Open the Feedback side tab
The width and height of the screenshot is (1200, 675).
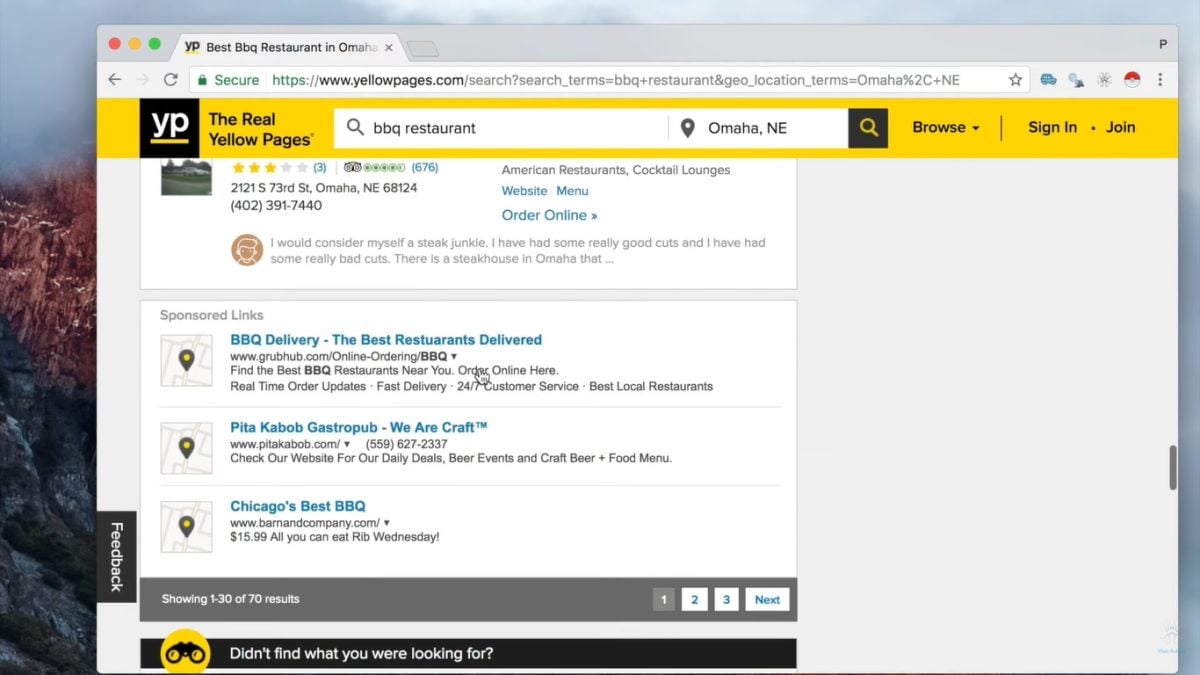coord(116,557)
